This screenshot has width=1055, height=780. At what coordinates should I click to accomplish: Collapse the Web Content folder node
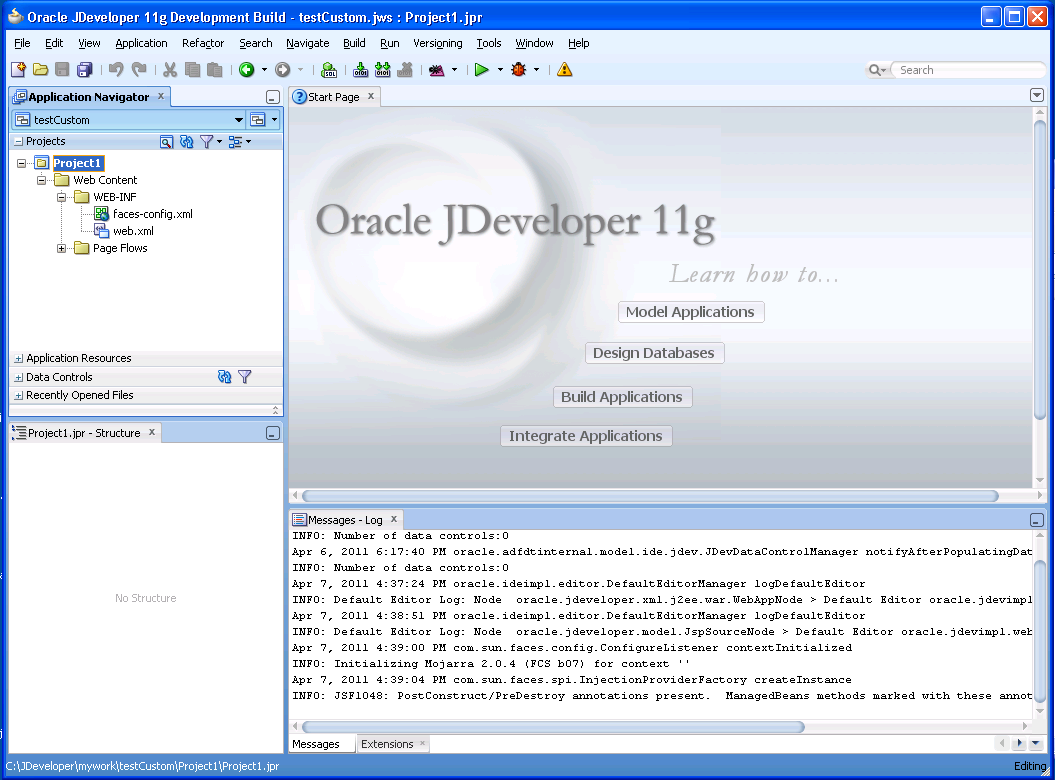tap(41, 180)
